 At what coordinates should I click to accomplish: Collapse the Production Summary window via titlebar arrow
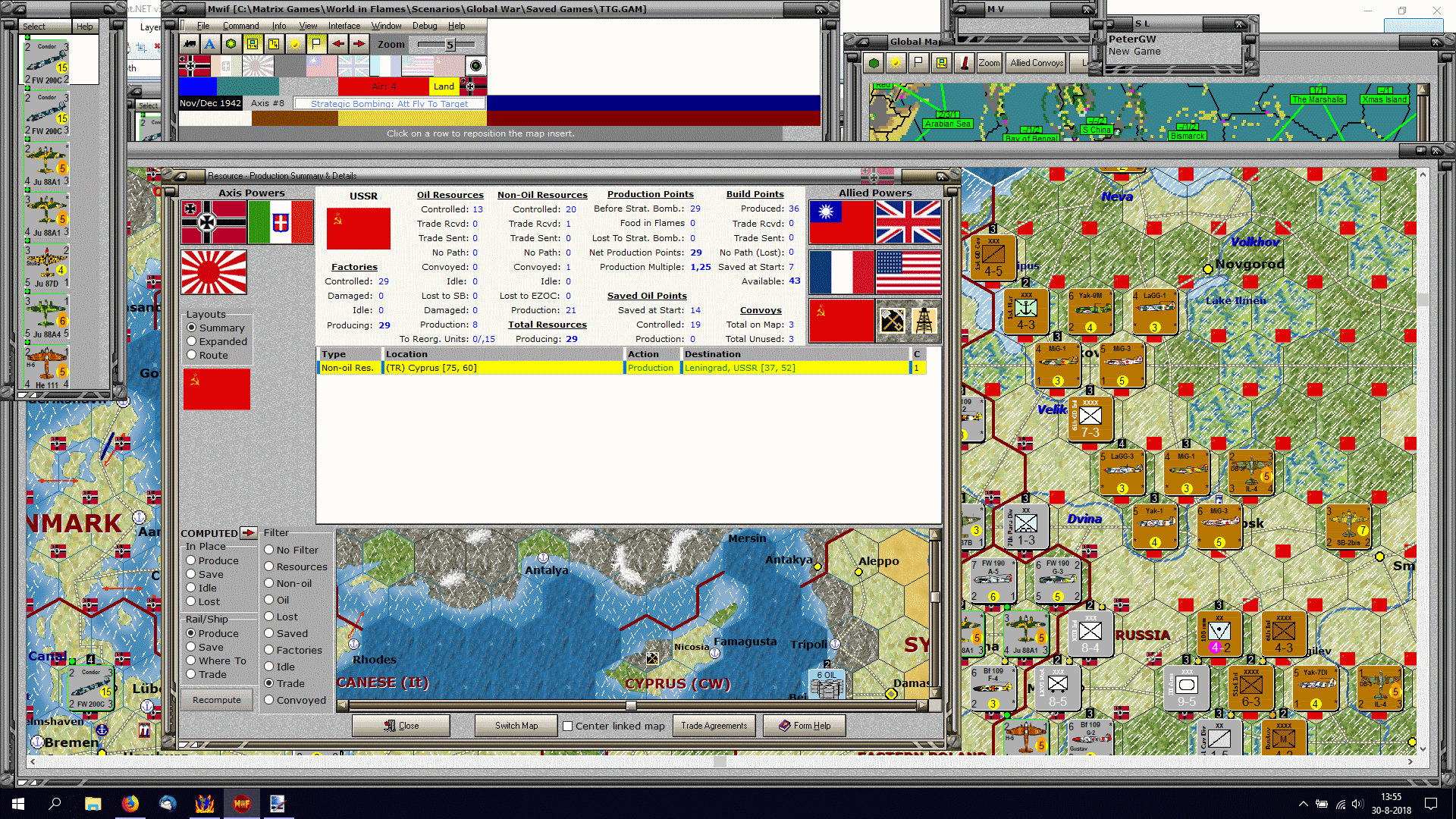click(181, 175)
